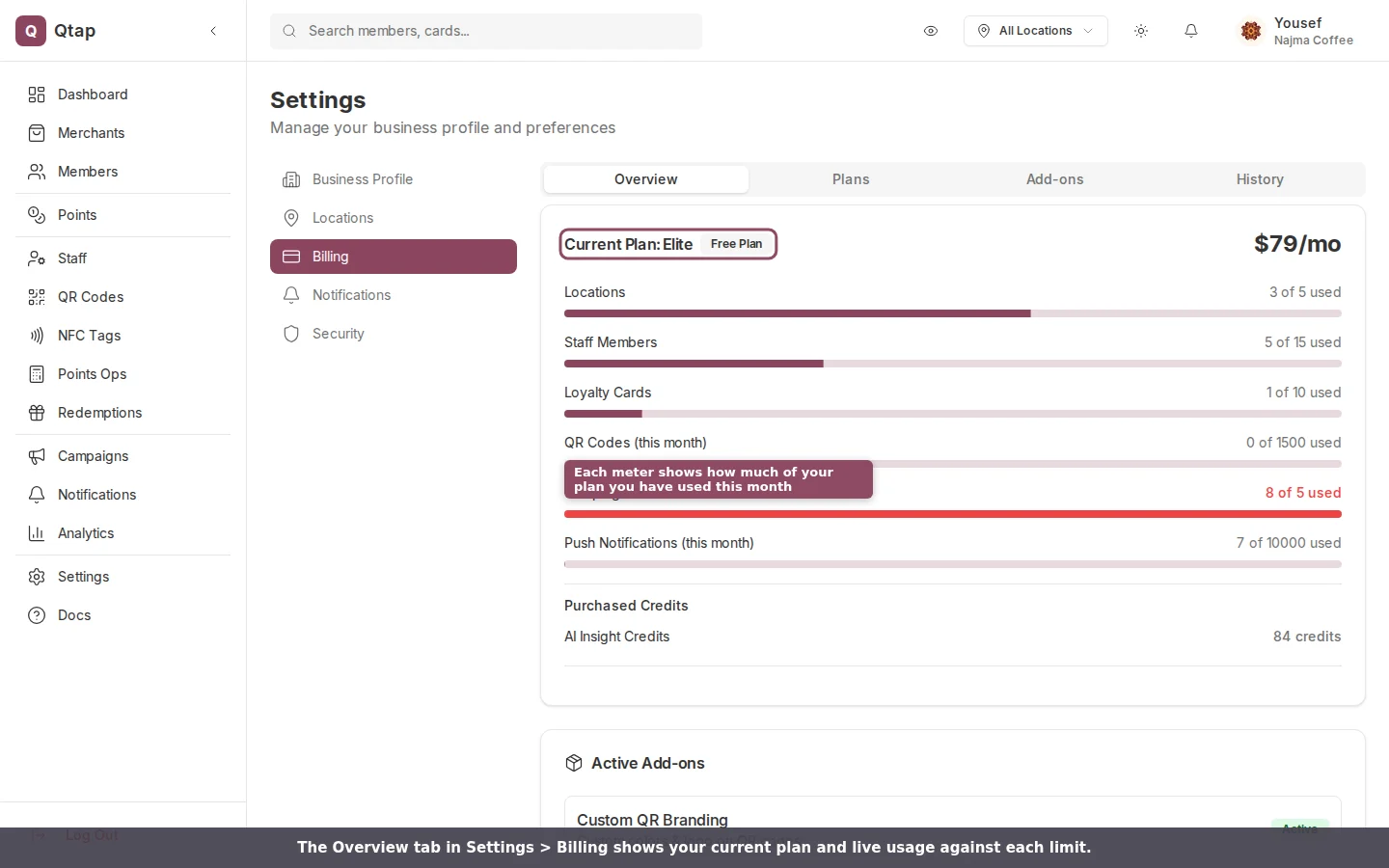Click the NFC Tags wave icon
The height and width of the screenshot is (868, 1389).
coord(37,336)
